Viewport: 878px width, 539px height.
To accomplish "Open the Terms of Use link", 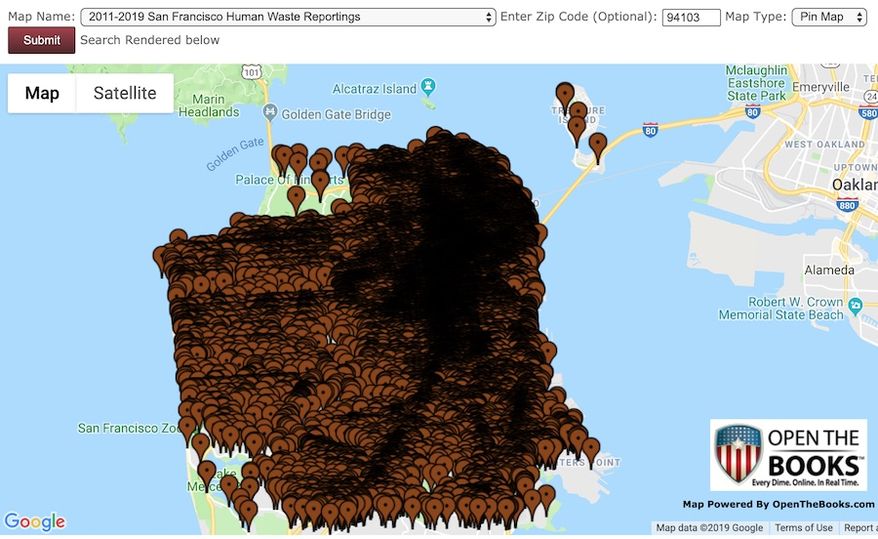I will pyautogui.click(x=803, y=528).
